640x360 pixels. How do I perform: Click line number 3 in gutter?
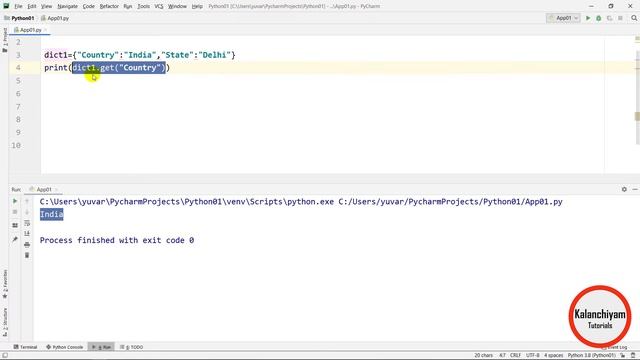tap(18, 55)
